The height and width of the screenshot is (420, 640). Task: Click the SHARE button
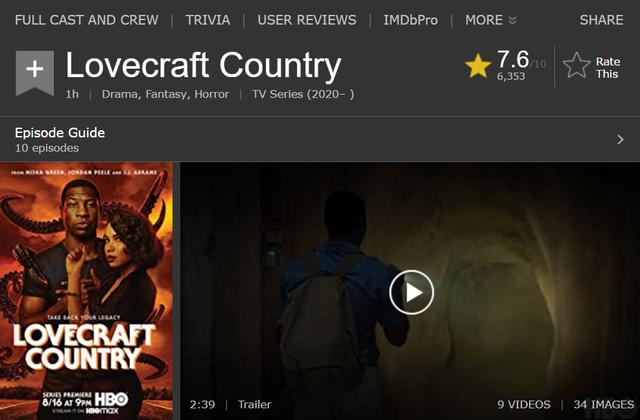(601, 20)
